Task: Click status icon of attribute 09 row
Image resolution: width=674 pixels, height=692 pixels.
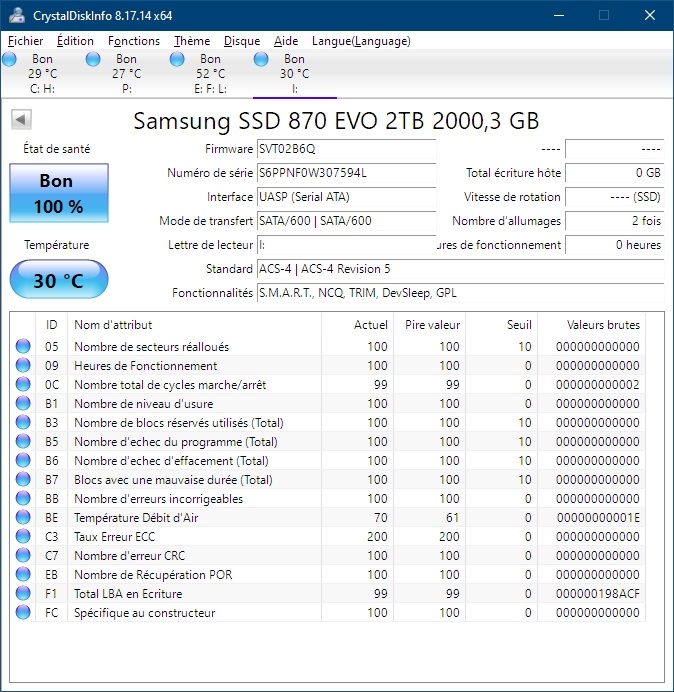Action: [x=23, y=365]
